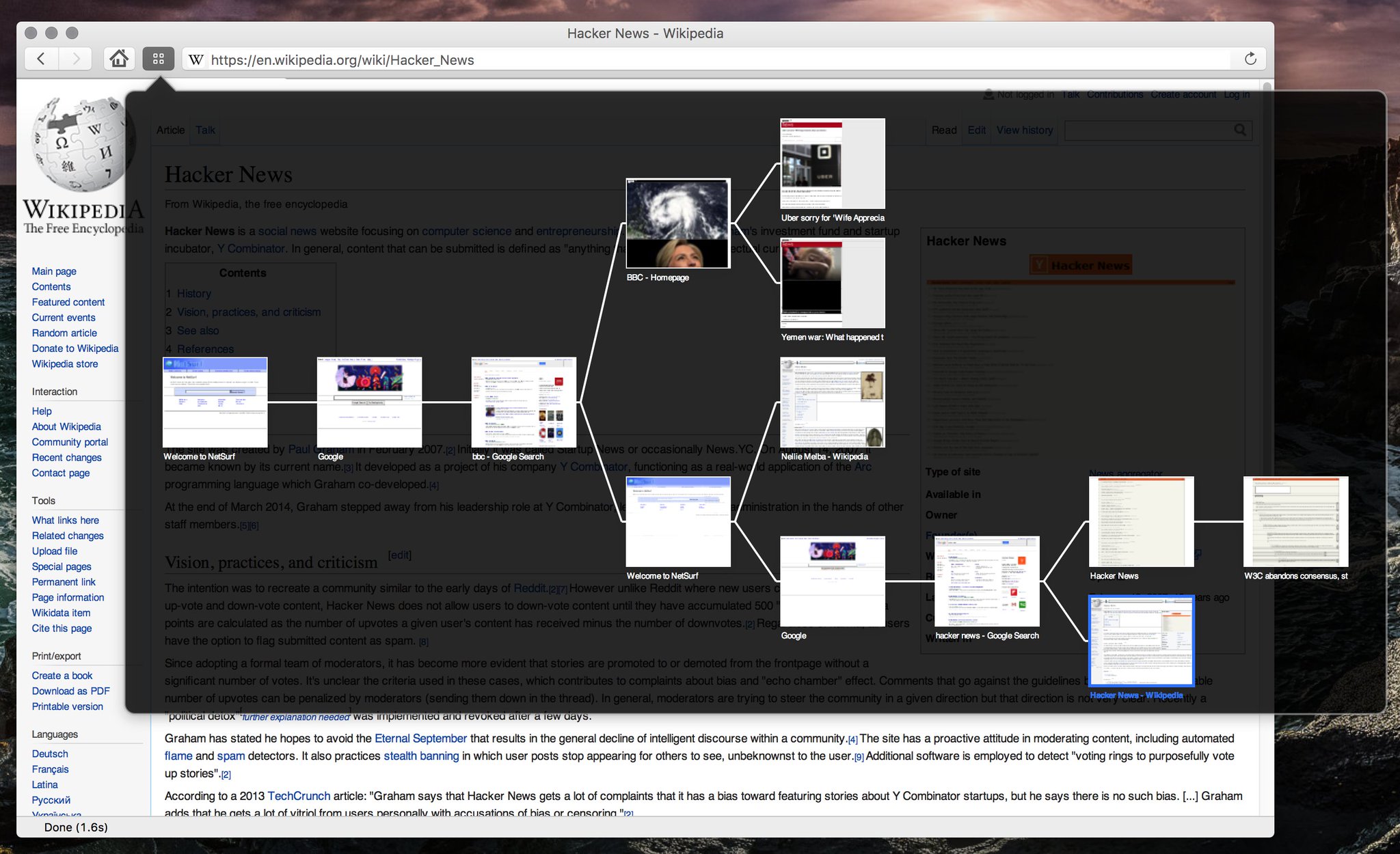The image size is (1400, 854).
Task: Open the W3C abandons consensus thumbnail
Action: 1295,522
